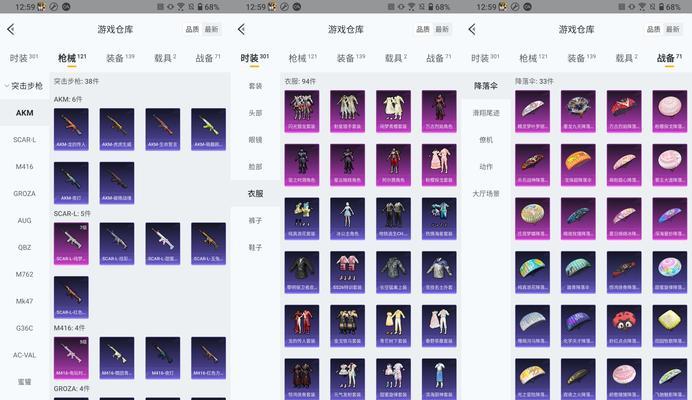Viewport: 692px width, 400px height.
Task: Go back from the 时装 warehouse screen
Action: coord(241,30)
